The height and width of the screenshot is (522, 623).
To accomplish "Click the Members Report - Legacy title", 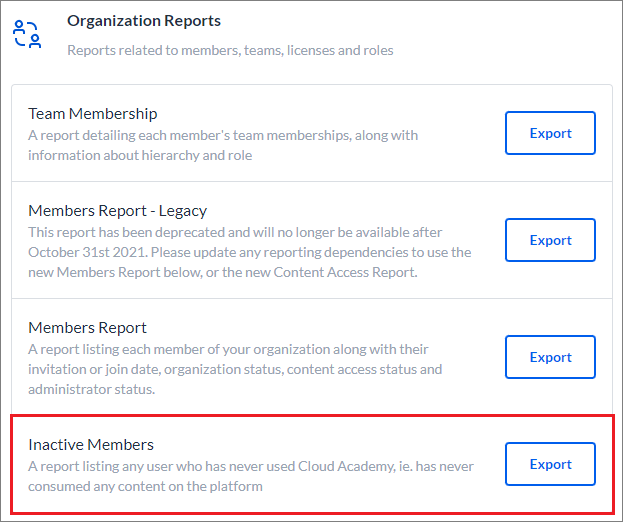I will tap(118, 211).
